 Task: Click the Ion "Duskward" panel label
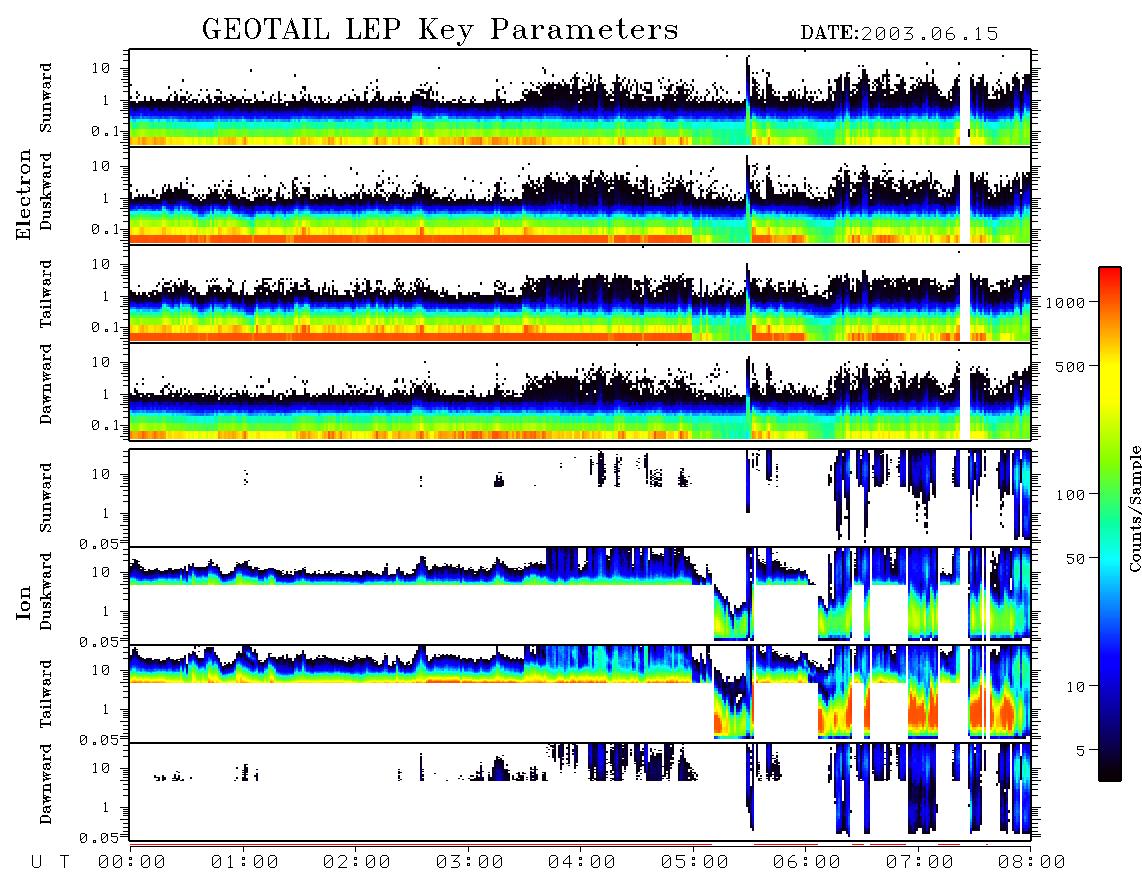[46, 591]
